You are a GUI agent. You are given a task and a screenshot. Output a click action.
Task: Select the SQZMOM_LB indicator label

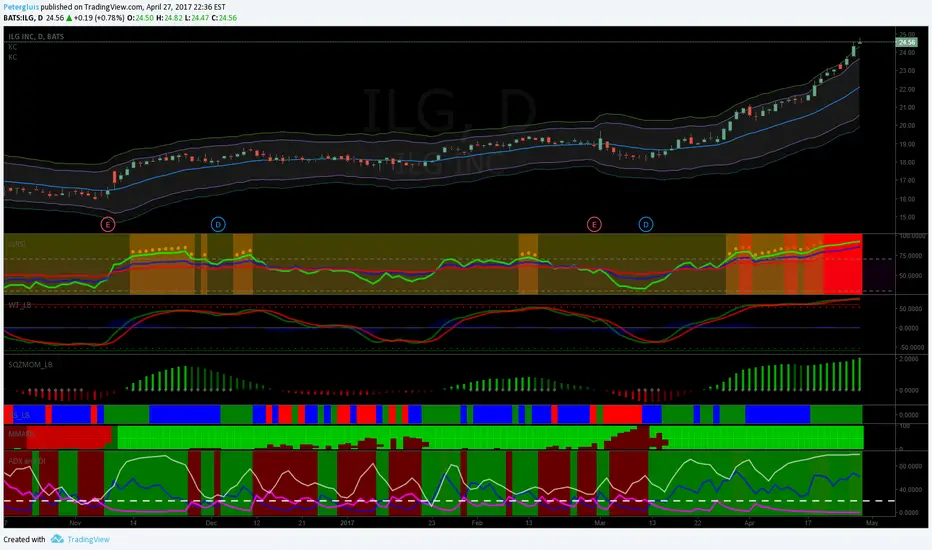point(30,364)
